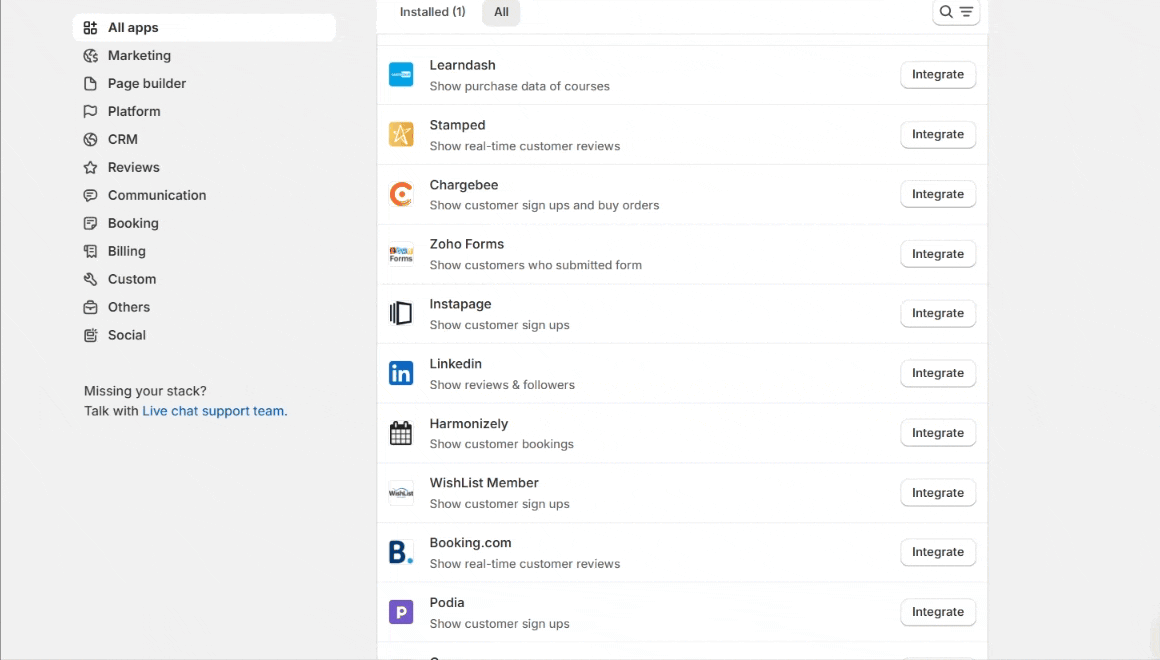
Task: Click the Zoho Forms logo icon
Action: coord(401,254)
